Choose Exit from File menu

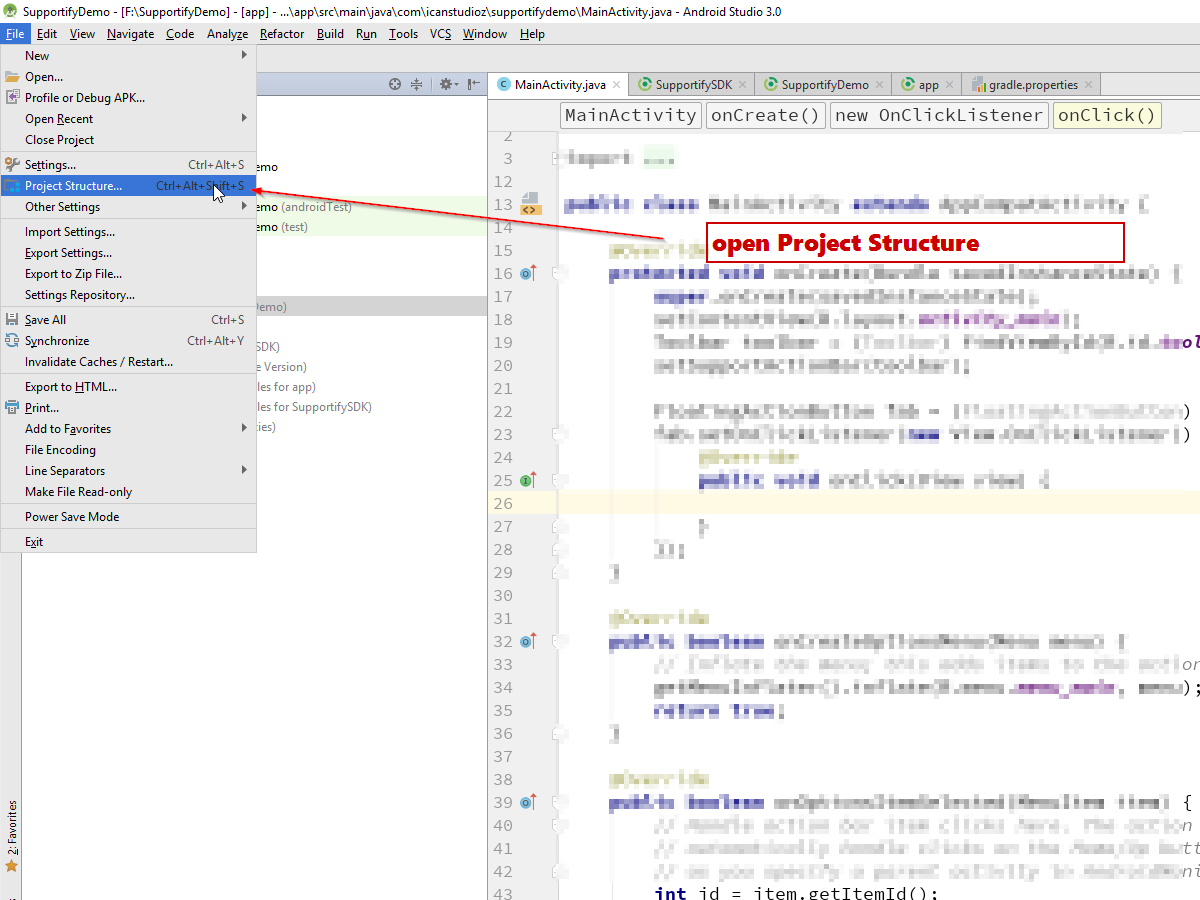click(128, 542)
